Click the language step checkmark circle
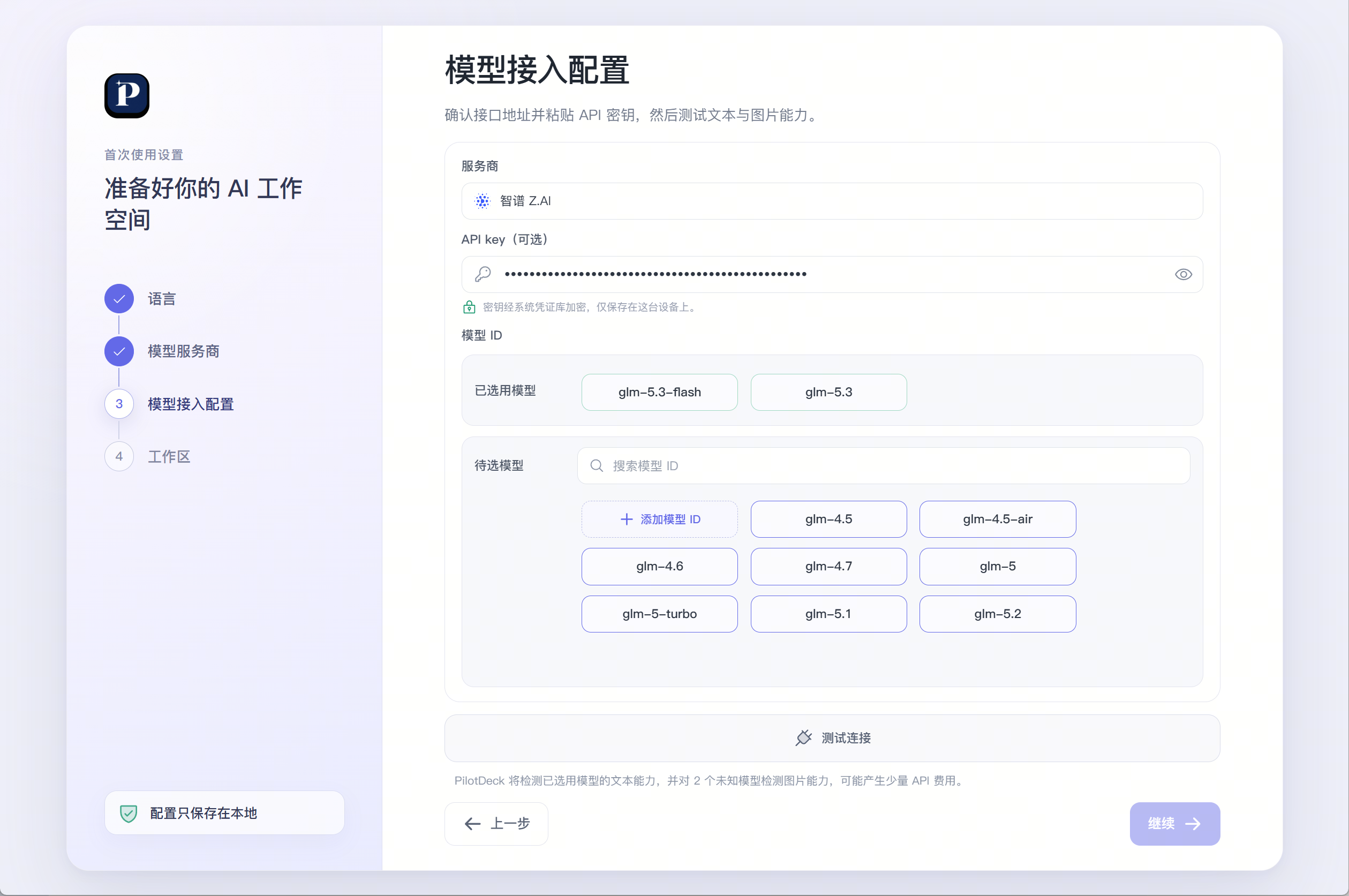Viewport: 1349px width, 896px height. tap(119, 299)
